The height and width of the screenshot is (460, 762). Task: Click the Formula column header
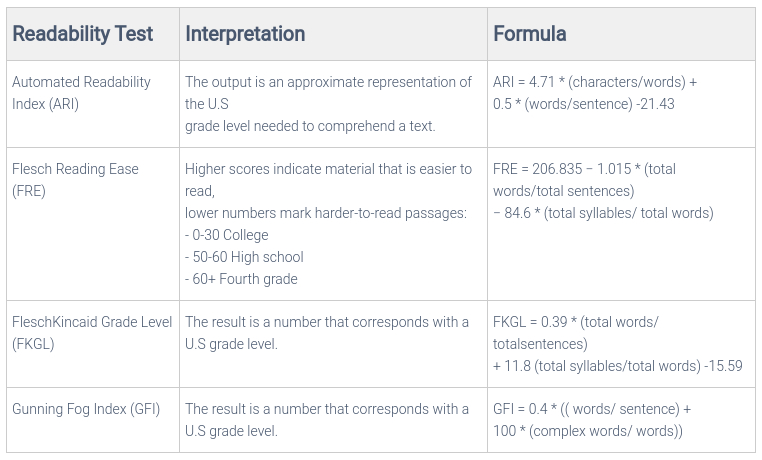529,34
